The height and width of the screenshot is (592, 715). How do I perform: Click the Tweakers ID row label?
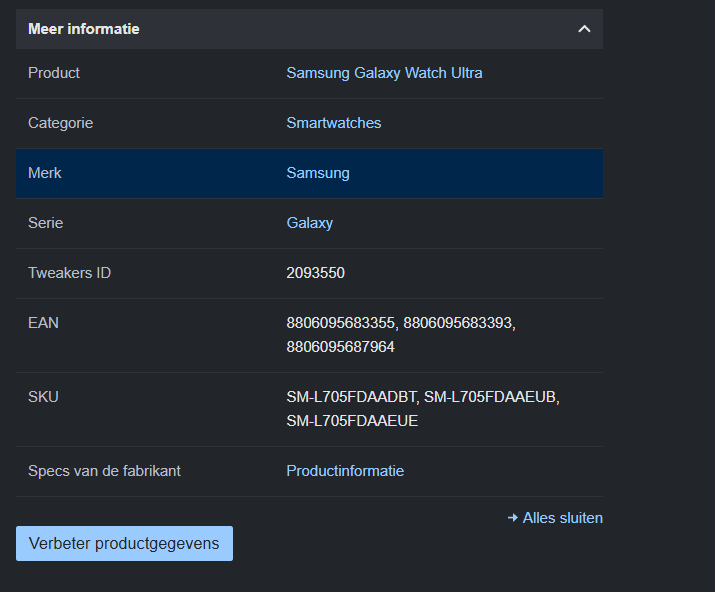click(x=70, y=273)
